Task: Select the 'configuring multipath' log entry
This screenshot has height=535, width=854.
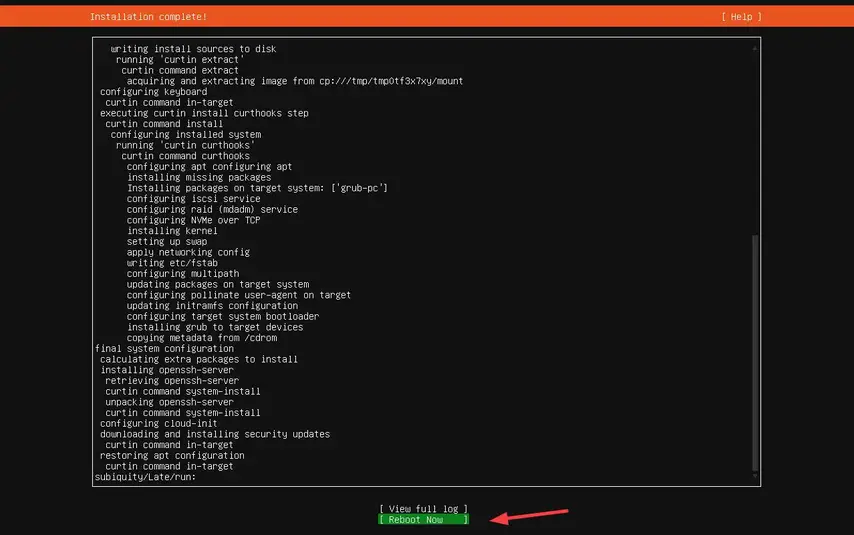Action: click(182, 273)
